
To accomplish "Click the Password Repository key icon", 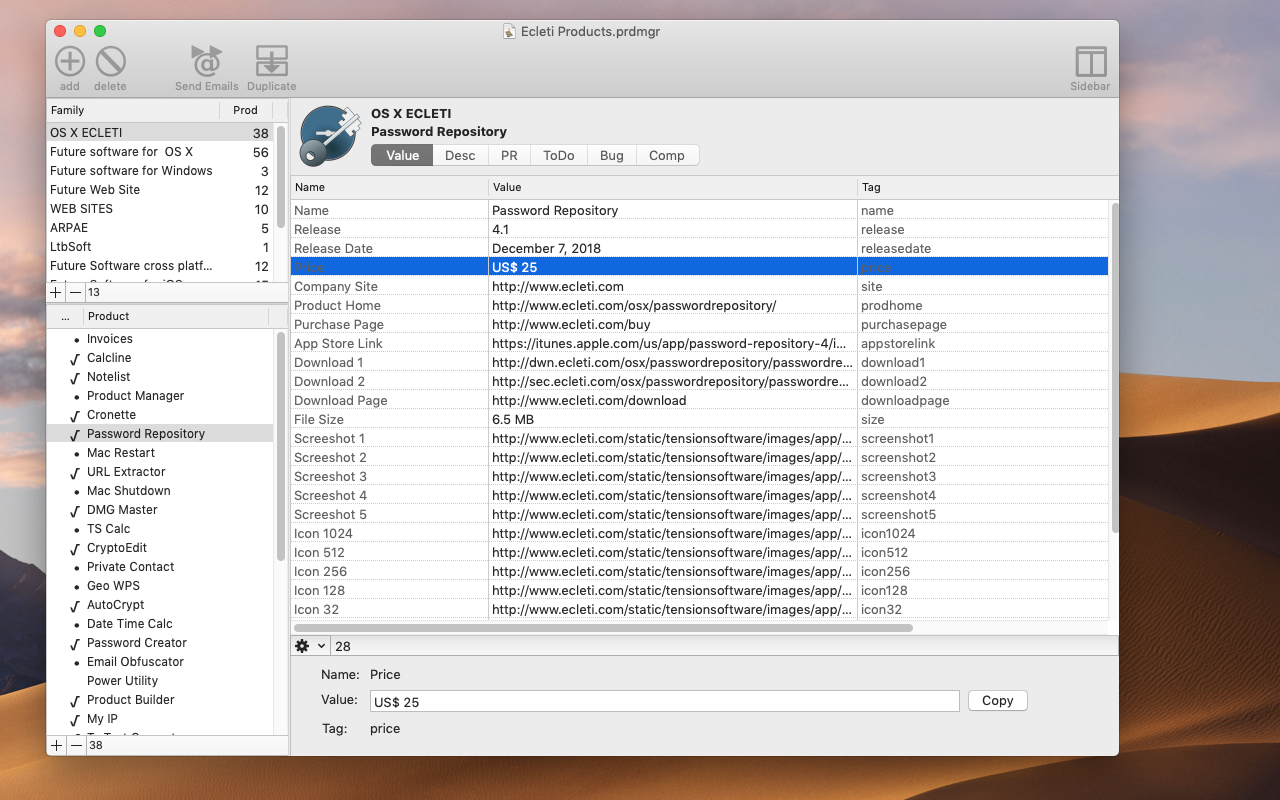I will tap(328, 134).
